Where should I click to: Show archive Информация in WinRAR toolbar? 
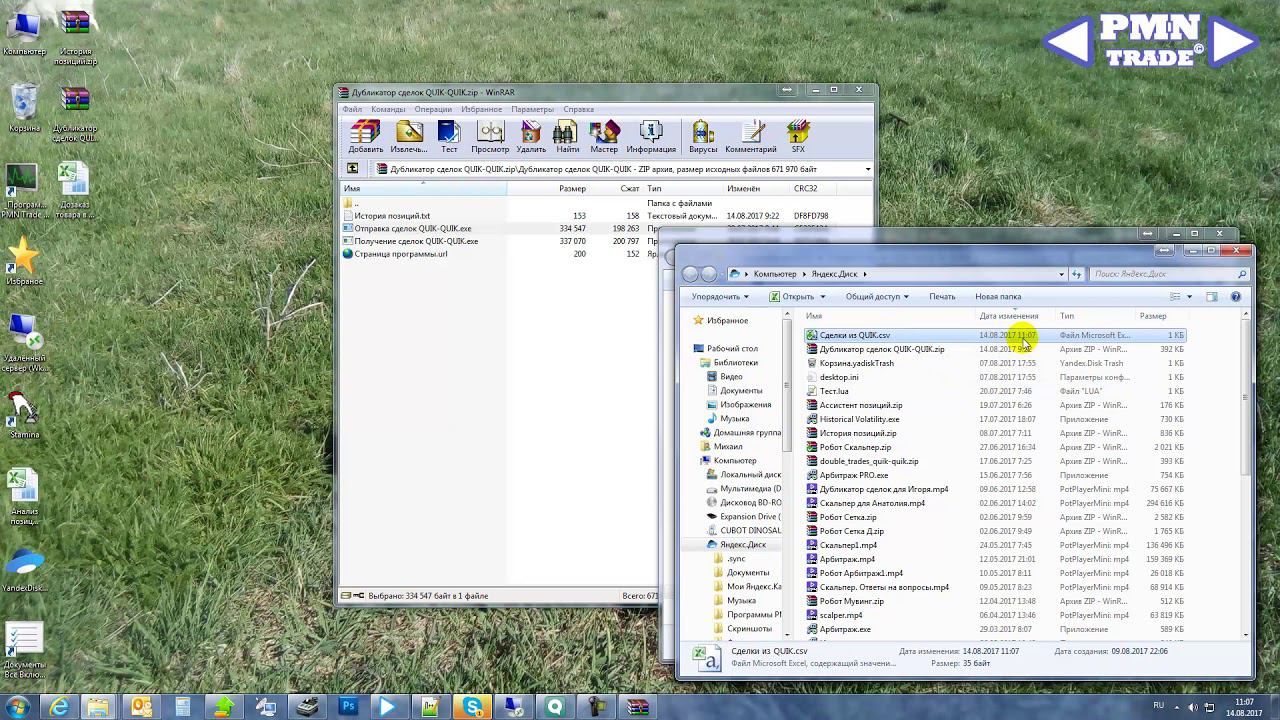651,137
